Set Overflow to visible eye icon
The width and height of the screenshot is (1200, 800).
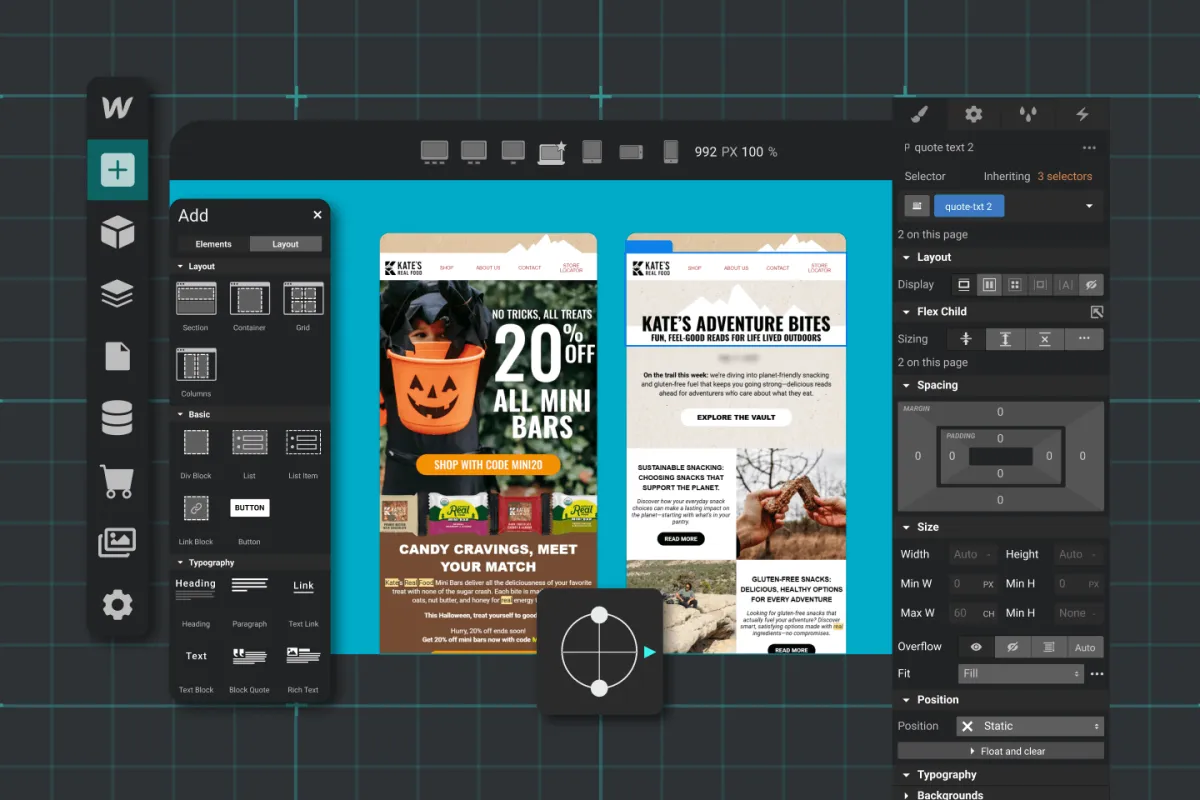point(976,647)
